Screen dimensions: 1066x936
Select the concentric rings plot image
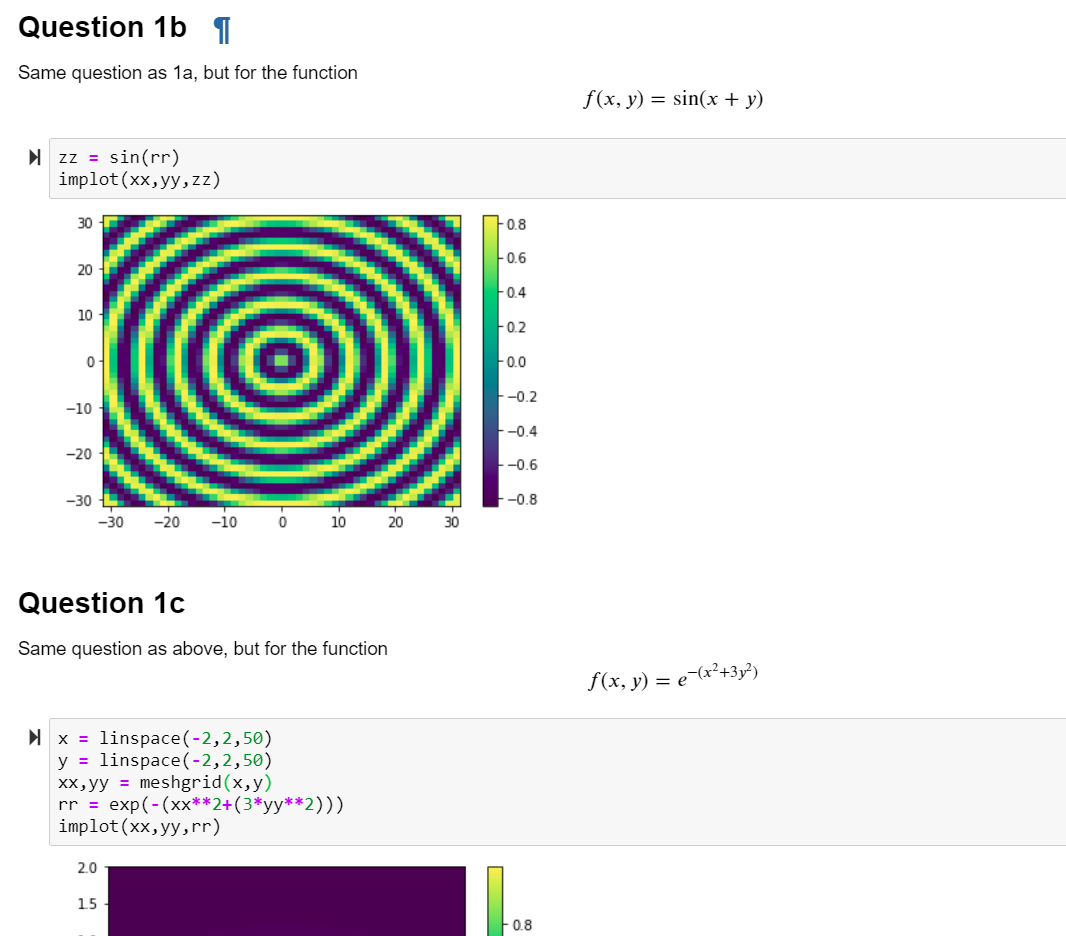click(280, 360)
